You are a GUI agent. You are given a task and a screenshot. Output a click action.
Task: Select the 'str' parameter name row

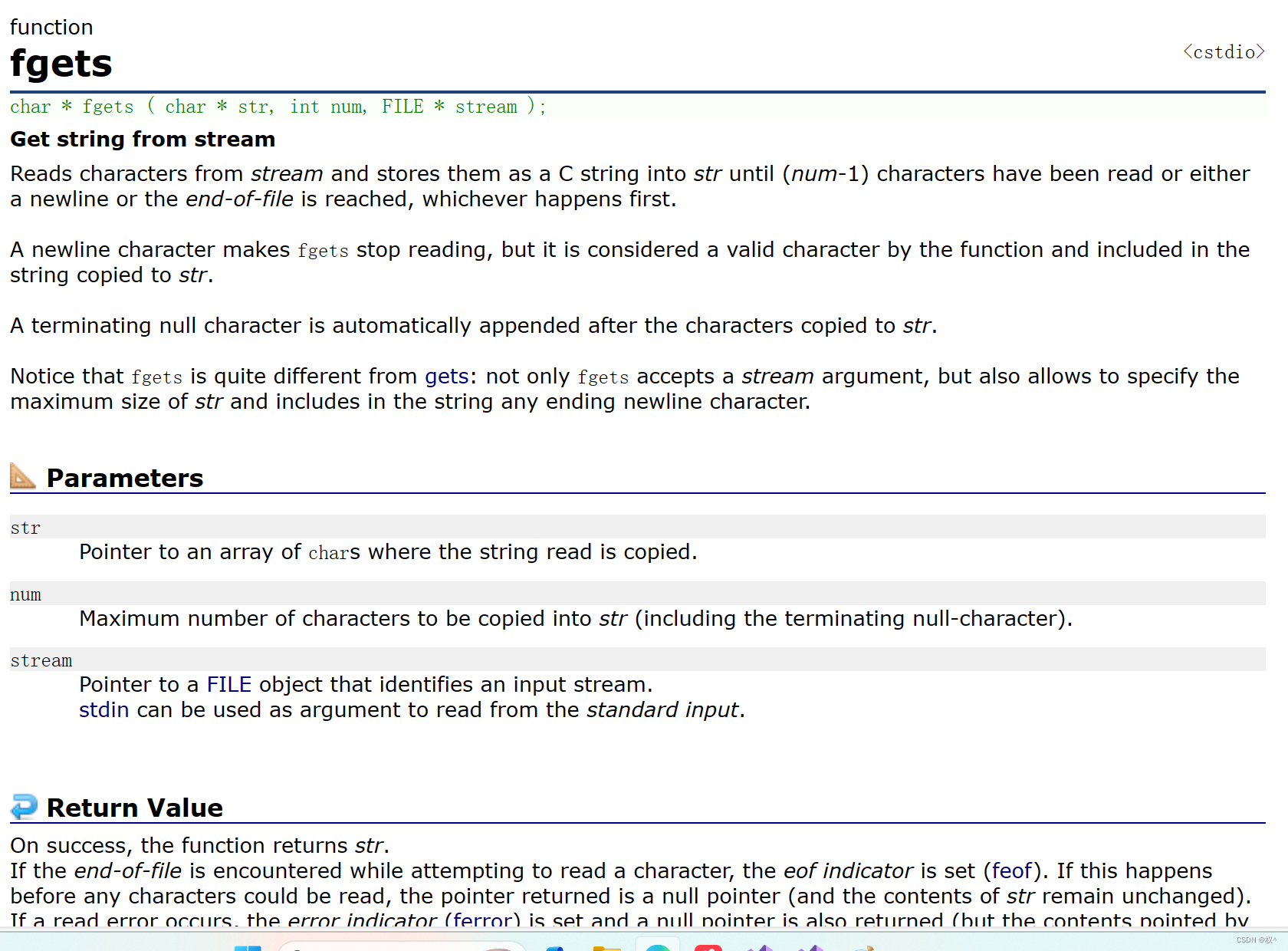click(x=638, y=527)
